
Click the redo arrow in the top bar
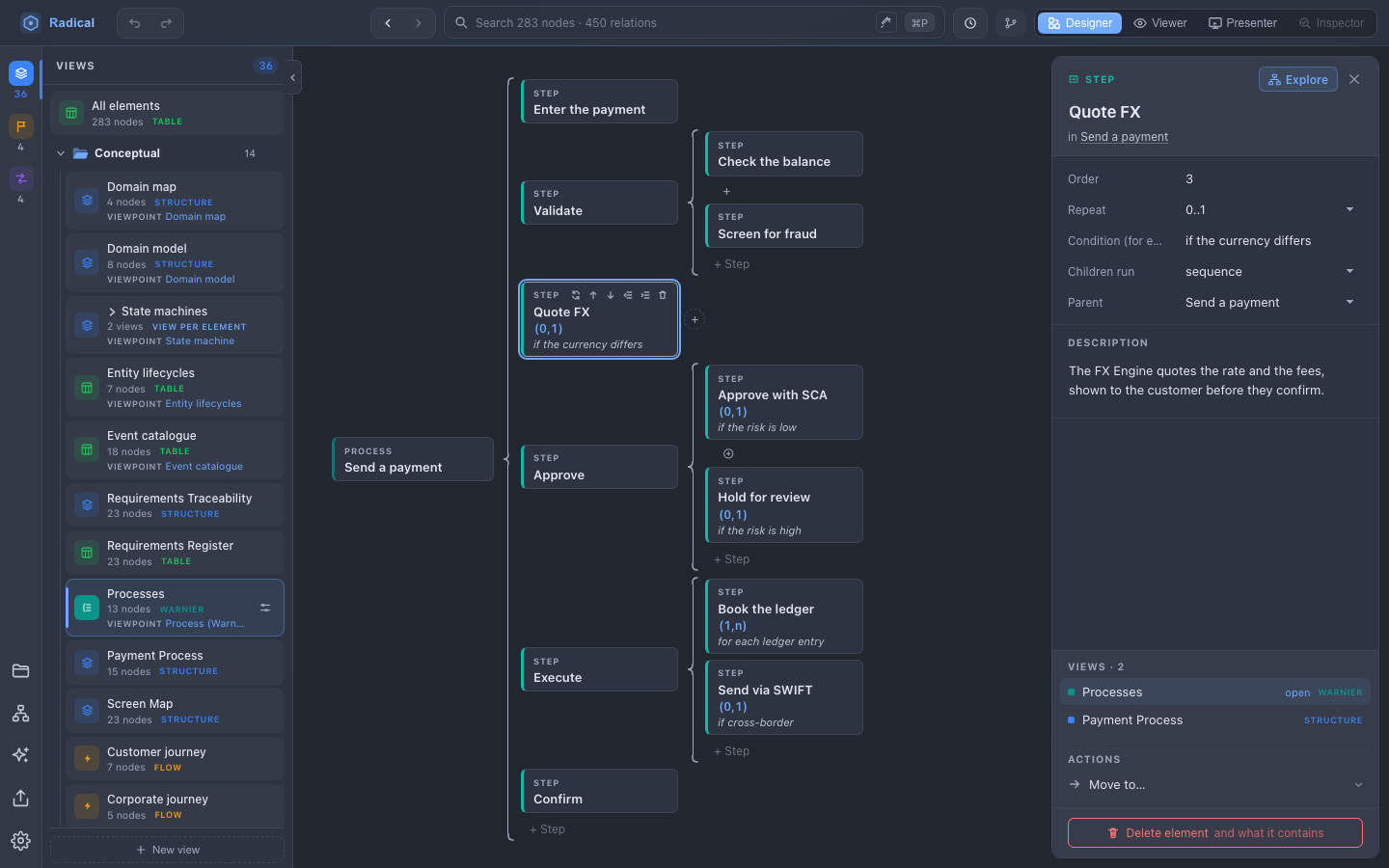point(166,23)
